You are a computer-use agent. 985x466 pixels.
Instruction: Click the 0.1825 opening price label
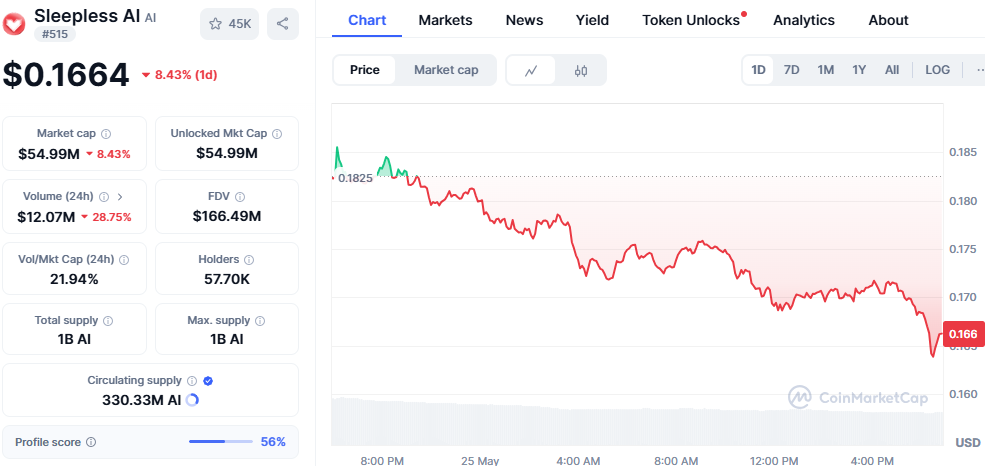click(x=356, y=178)
